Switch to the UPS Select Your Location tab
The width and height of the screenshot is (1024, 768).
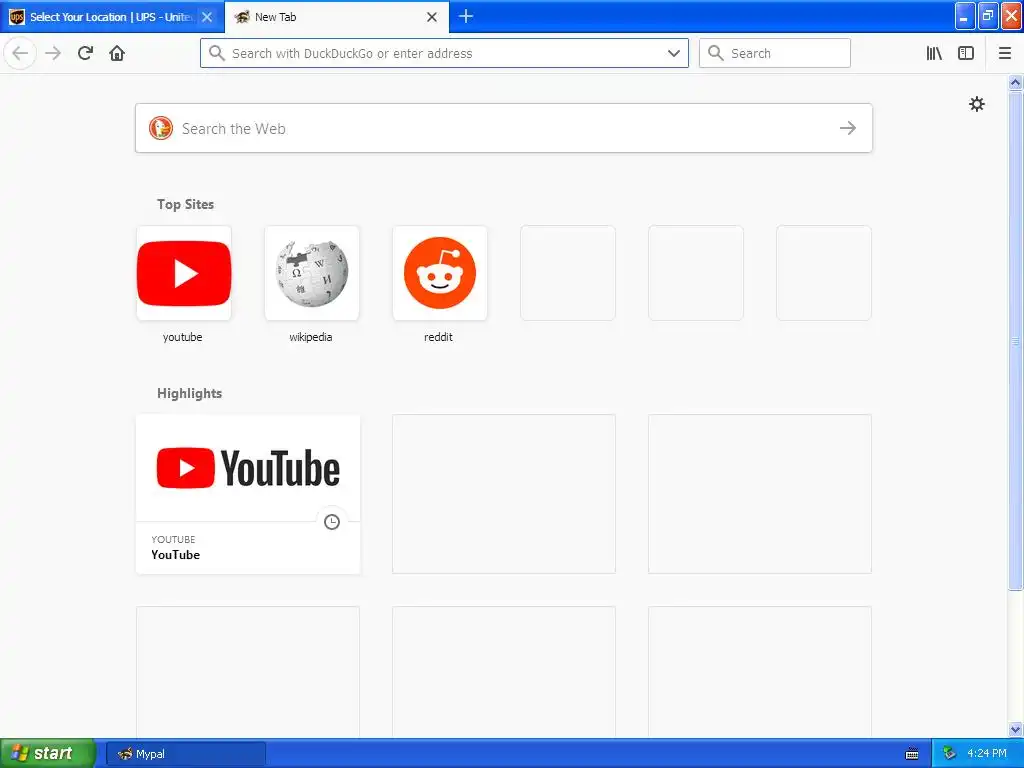point(111,17)
